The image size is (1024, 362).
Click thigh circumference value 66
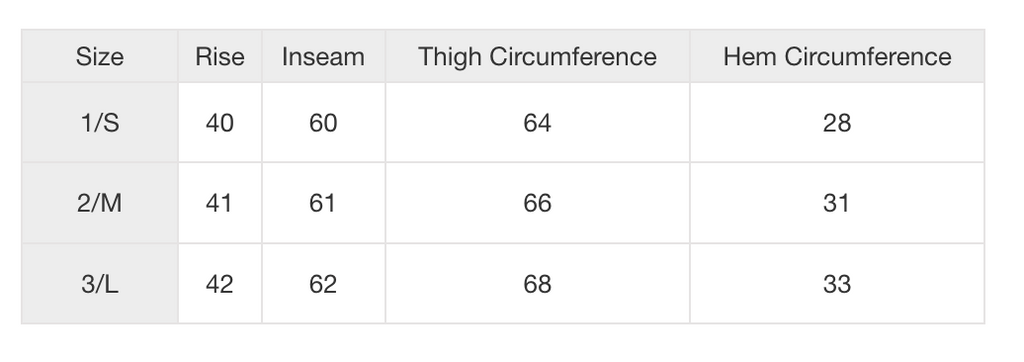click(x=537, y=203)
